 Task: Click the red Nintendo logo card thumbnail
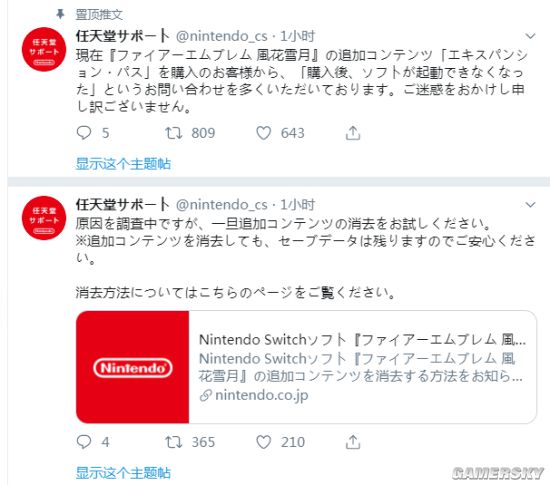[133, 367]
